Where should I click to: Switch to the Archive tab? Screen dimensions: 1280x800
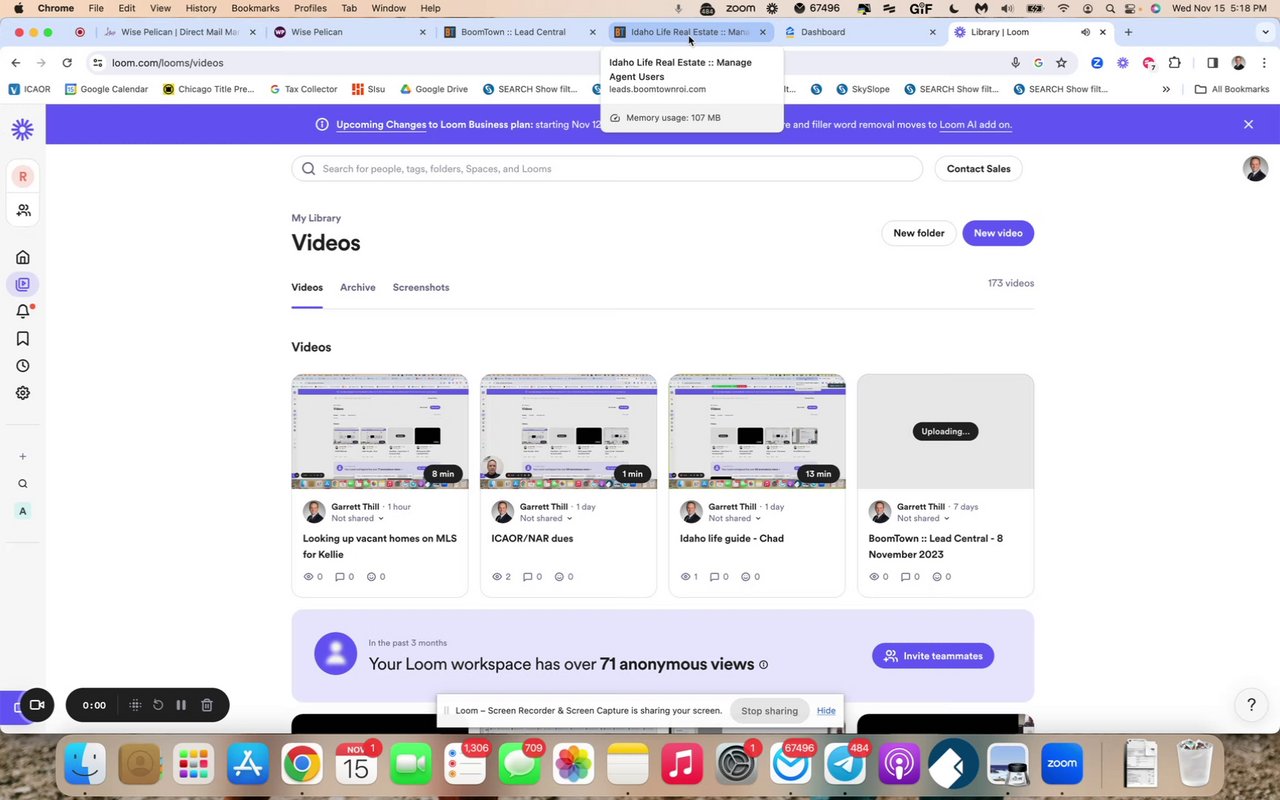[358, 287]
